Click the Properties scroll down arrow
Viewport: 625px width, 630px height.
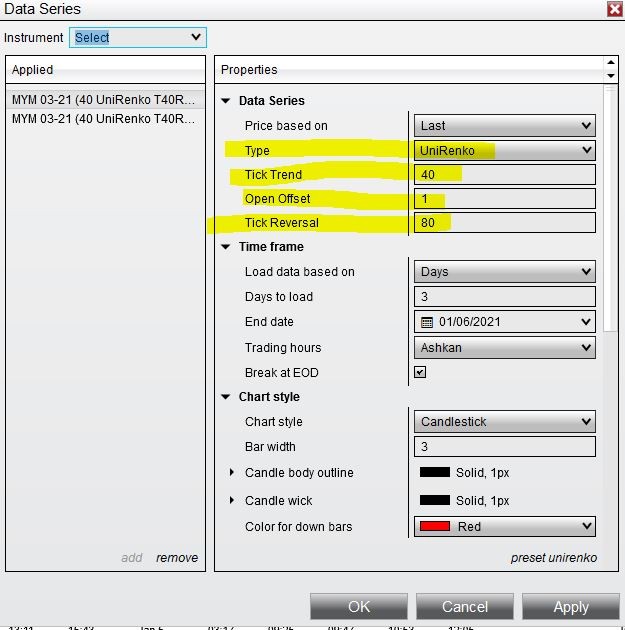click(611, 76)
